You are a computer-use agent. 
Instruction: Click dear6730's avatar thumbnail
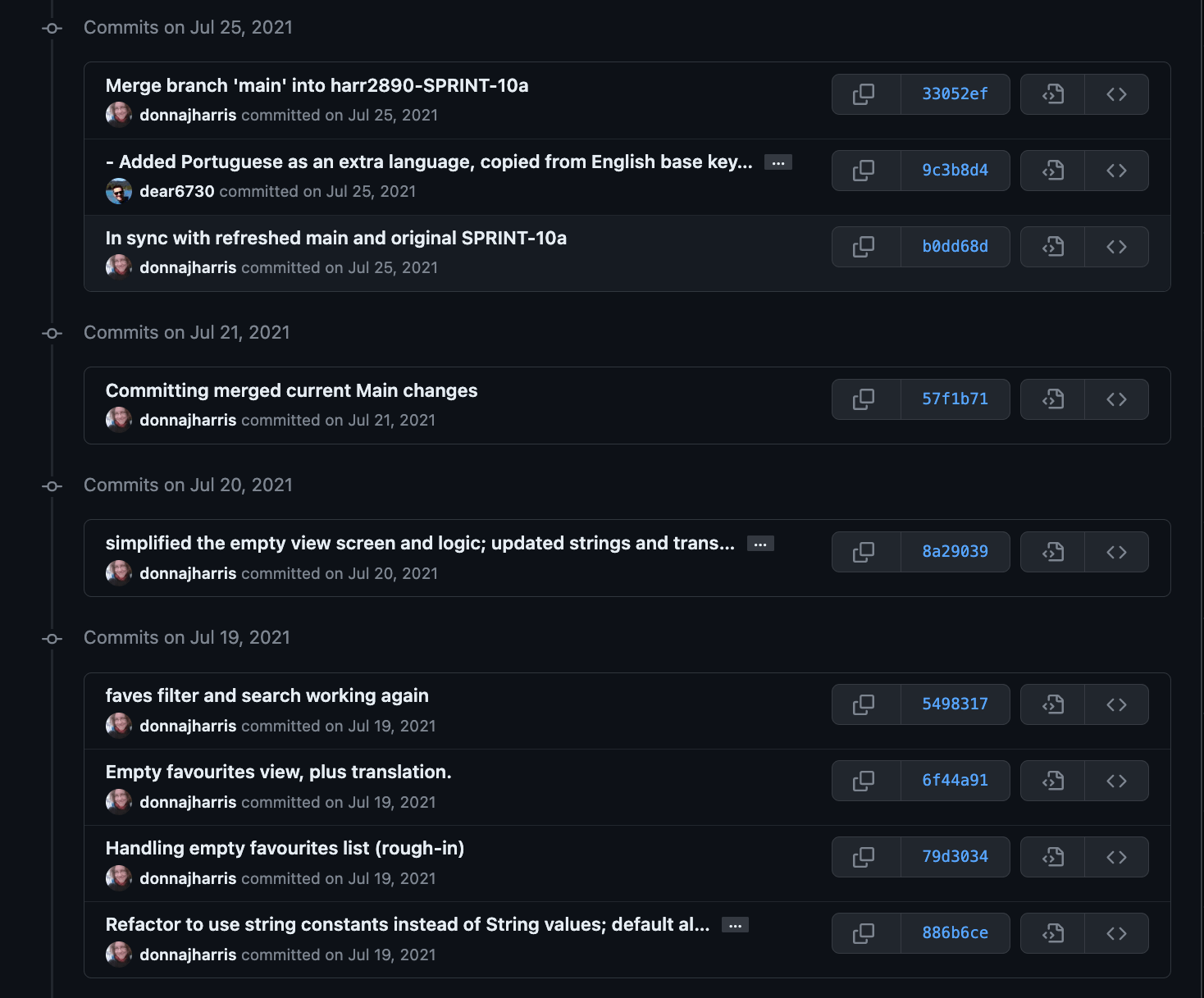(119, 191)
